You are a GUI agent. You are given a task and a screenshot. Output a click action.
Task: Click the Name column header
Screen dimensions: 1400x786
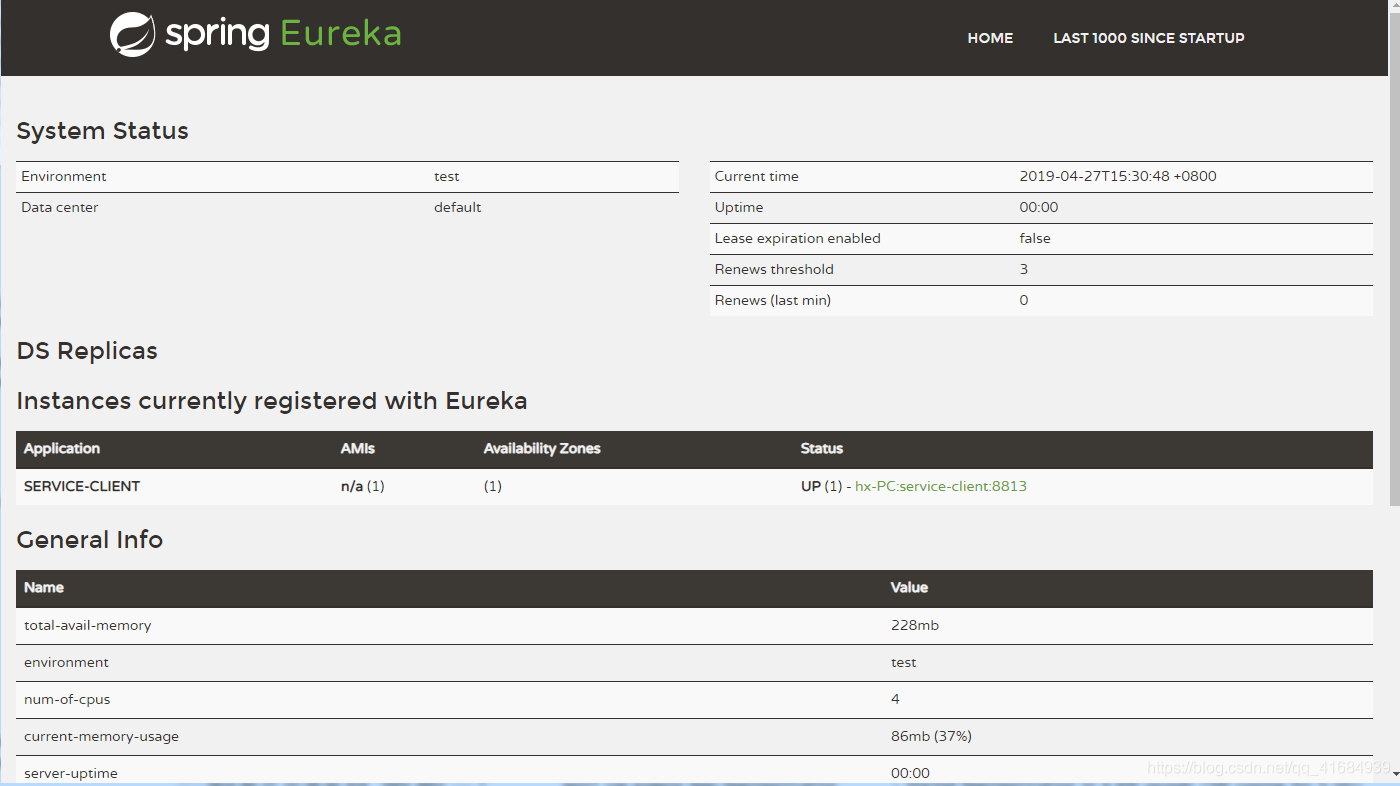tap(44, 587)
